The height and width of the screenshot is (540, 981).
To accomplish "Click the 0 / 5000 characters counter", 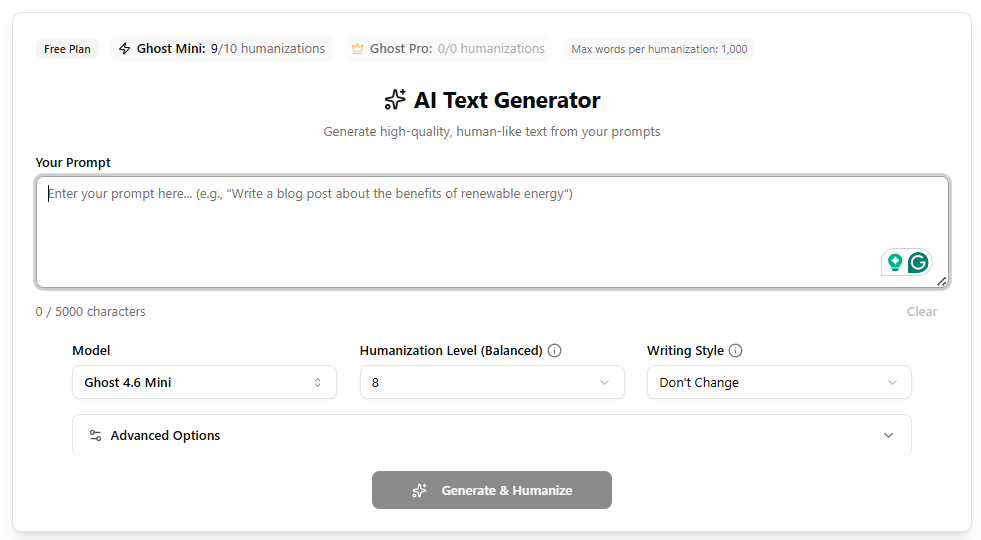I will tap(90, 312).
